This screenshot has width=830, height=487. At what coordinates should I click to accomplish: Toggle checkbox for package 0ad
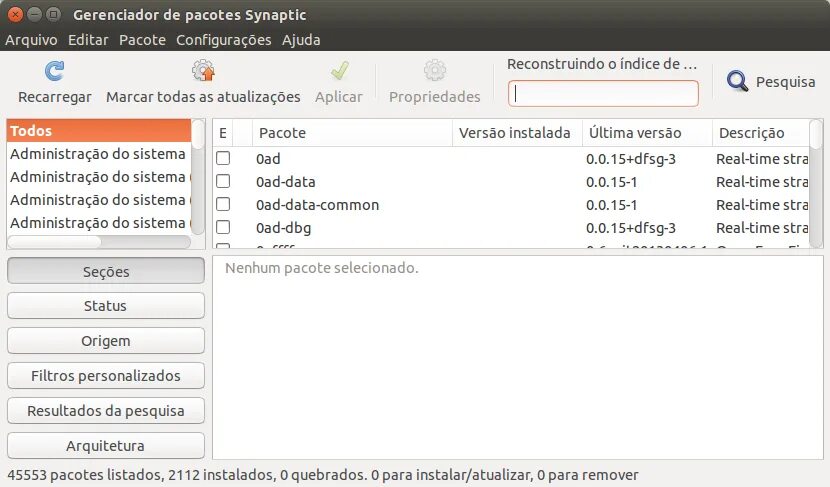click(223, 158)
